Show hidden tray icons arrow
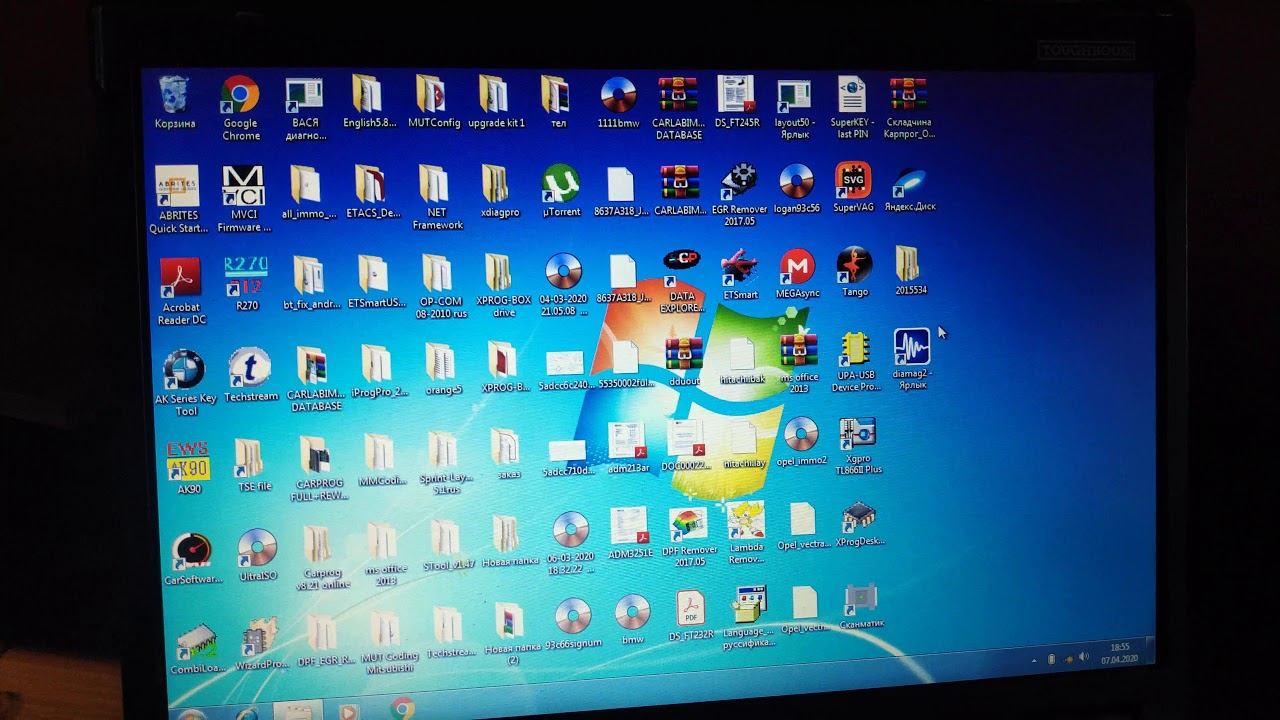The height and width of the screenshot is (720, 1280). pos(1034,660)
